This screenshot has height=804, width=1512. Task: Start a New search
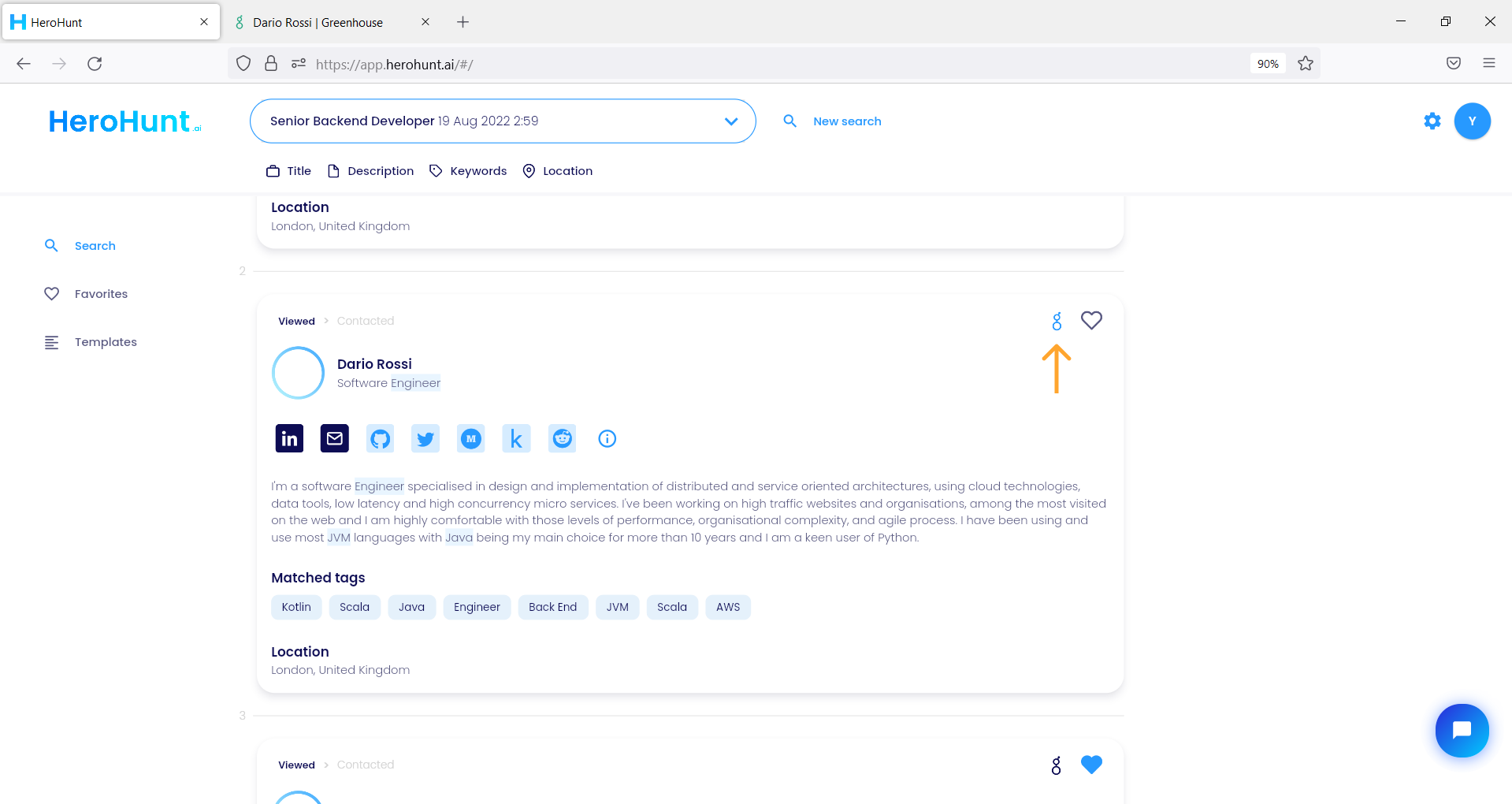847,121
